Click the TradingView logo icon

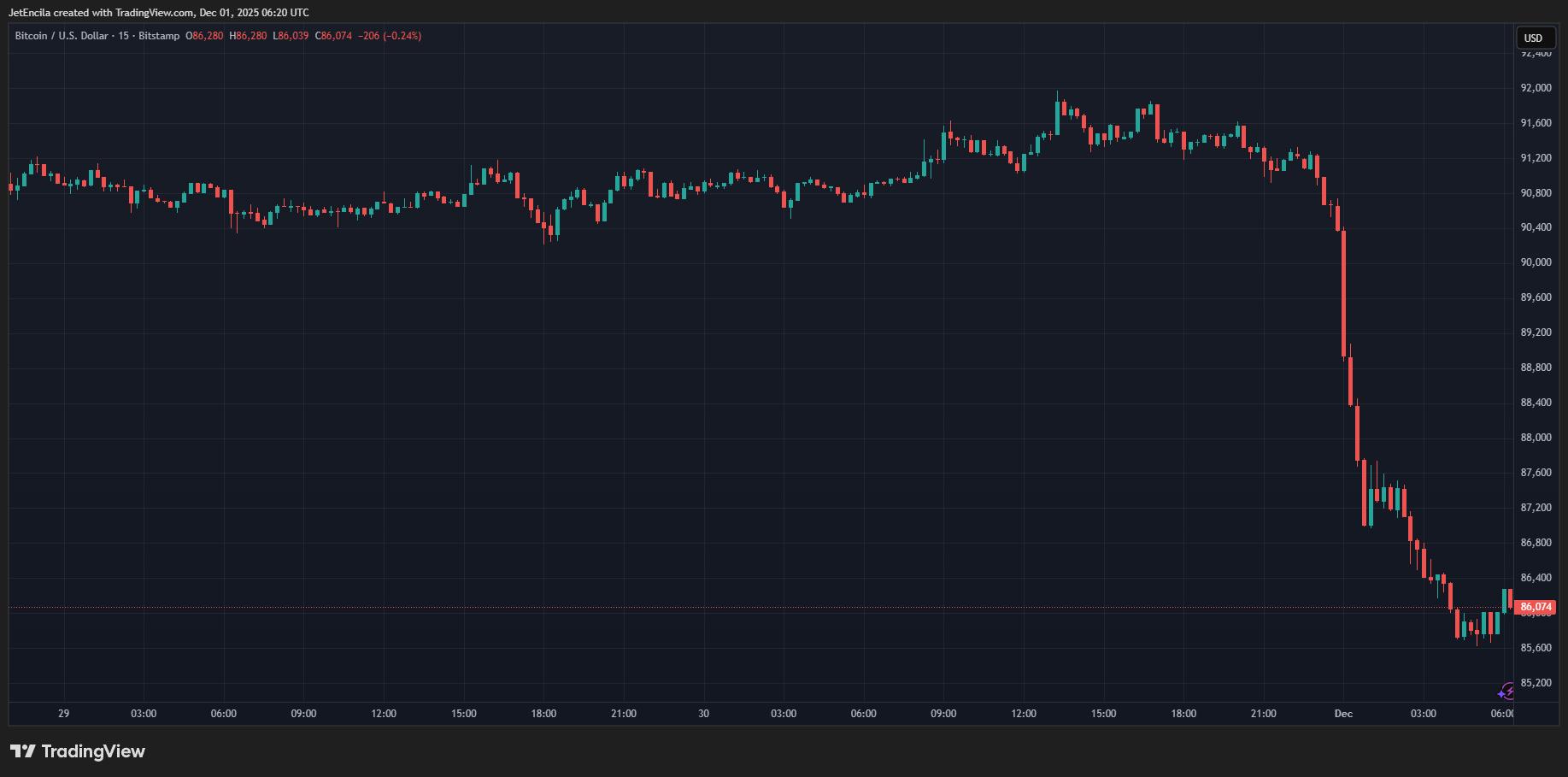click(x=23, y=751)
